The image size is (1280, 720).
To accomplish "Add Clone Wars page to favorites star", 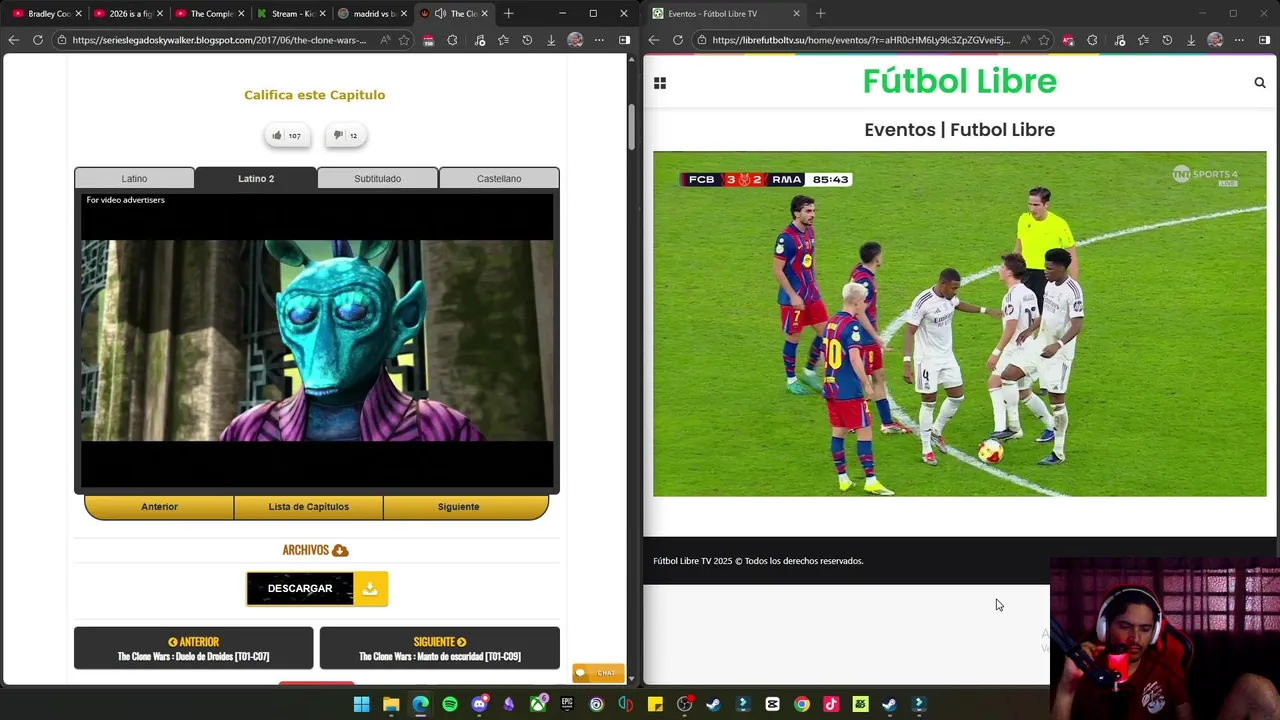I will pyautogui.click(x=404, y=40).
